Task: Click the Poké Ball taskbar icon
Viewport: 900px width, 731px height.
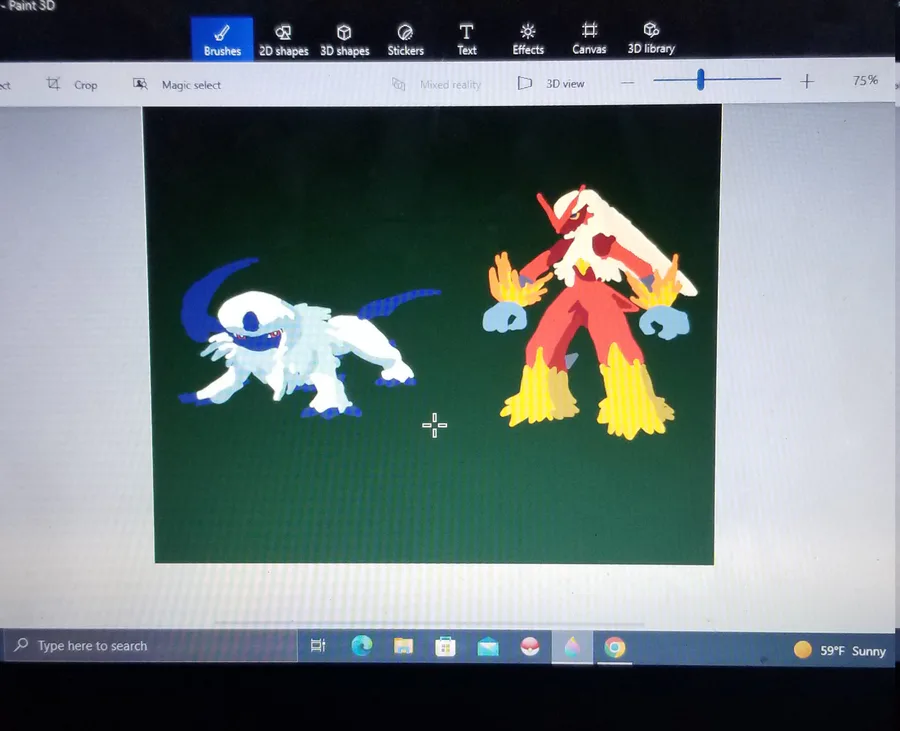Action: click(x=530, y=647)
